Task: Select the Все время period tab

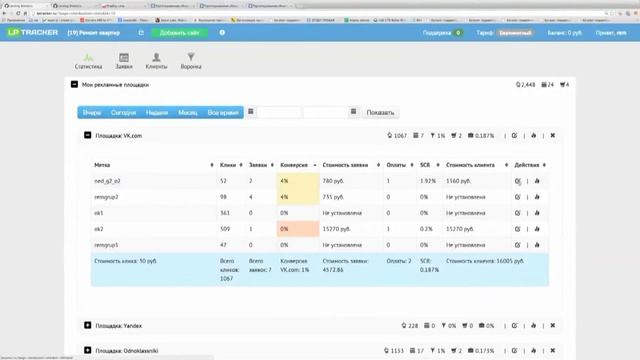Action: click(223, 112)
